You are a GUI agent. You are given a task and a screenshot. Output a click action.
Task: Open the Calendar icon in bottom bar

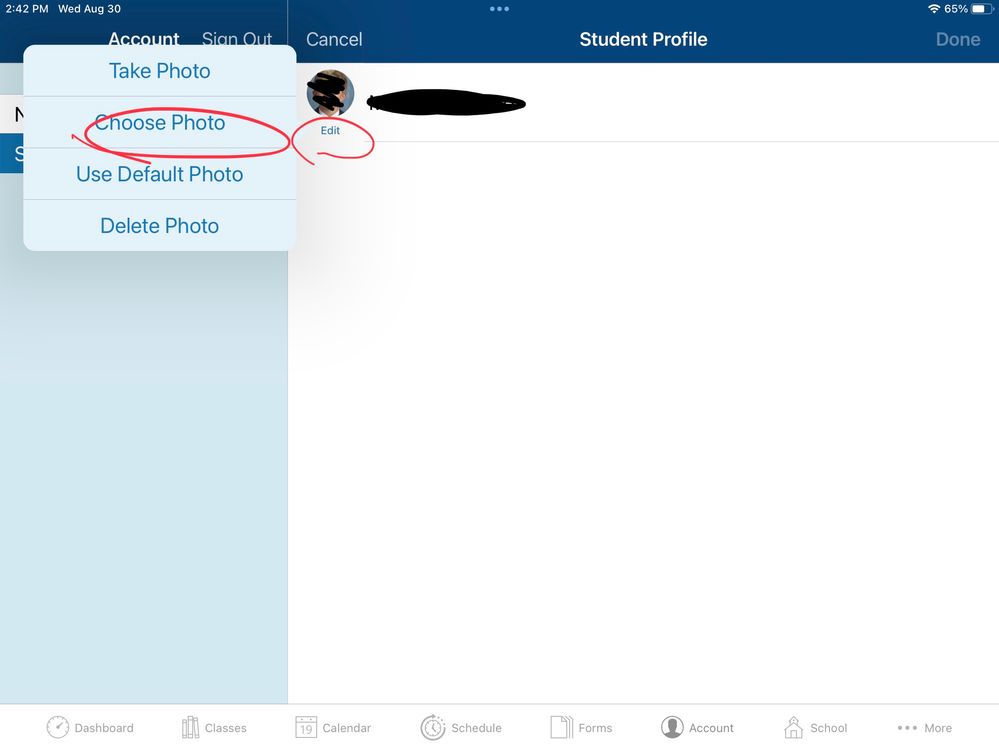(306, 727)
